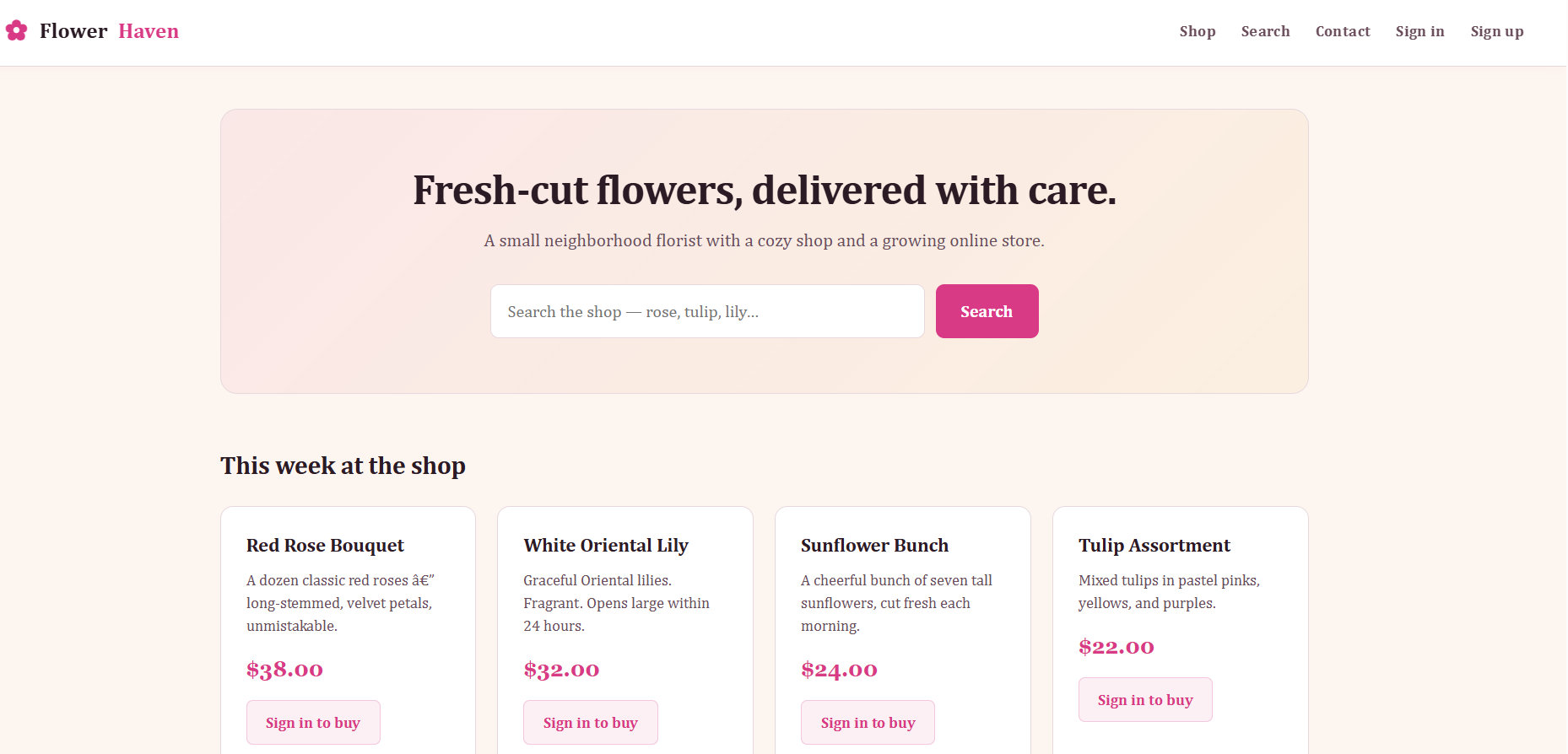Click Sign in to buy Red Rose Bouquet
Screen dimensions: 1568x754
313,722
